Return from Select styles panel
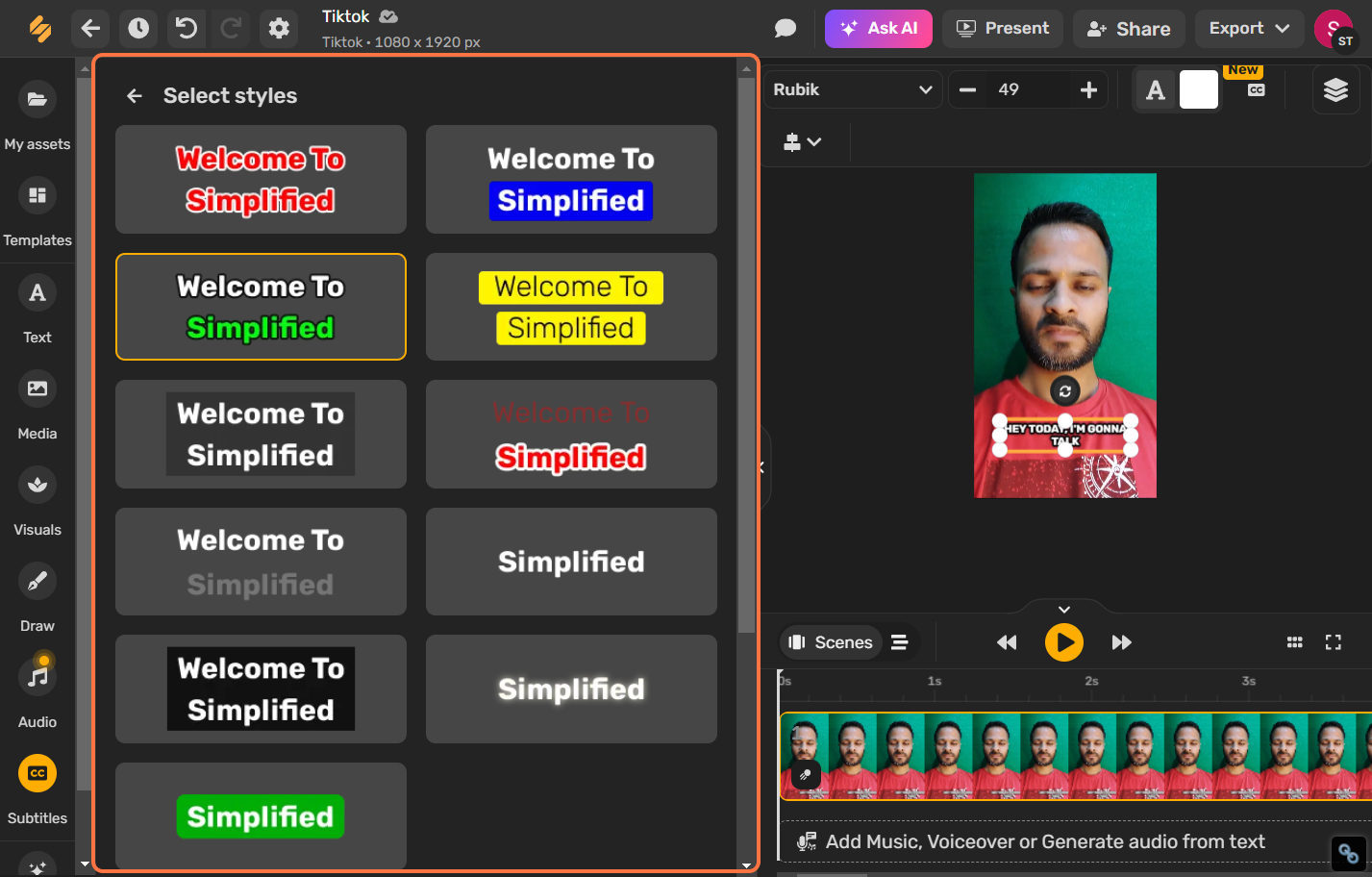This screenshot has height=877, width=1372. pos(135,95)
